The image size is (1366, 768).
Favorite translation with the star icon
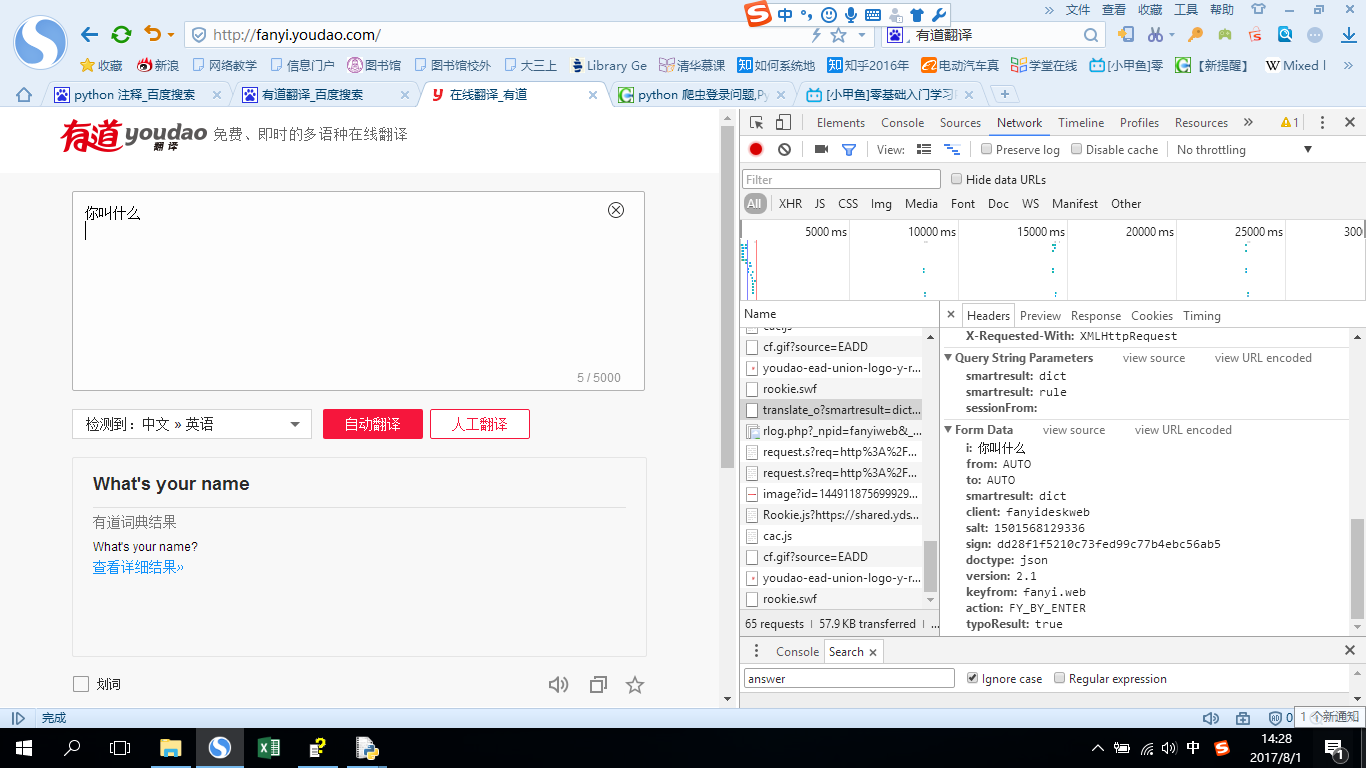[635, 685]
